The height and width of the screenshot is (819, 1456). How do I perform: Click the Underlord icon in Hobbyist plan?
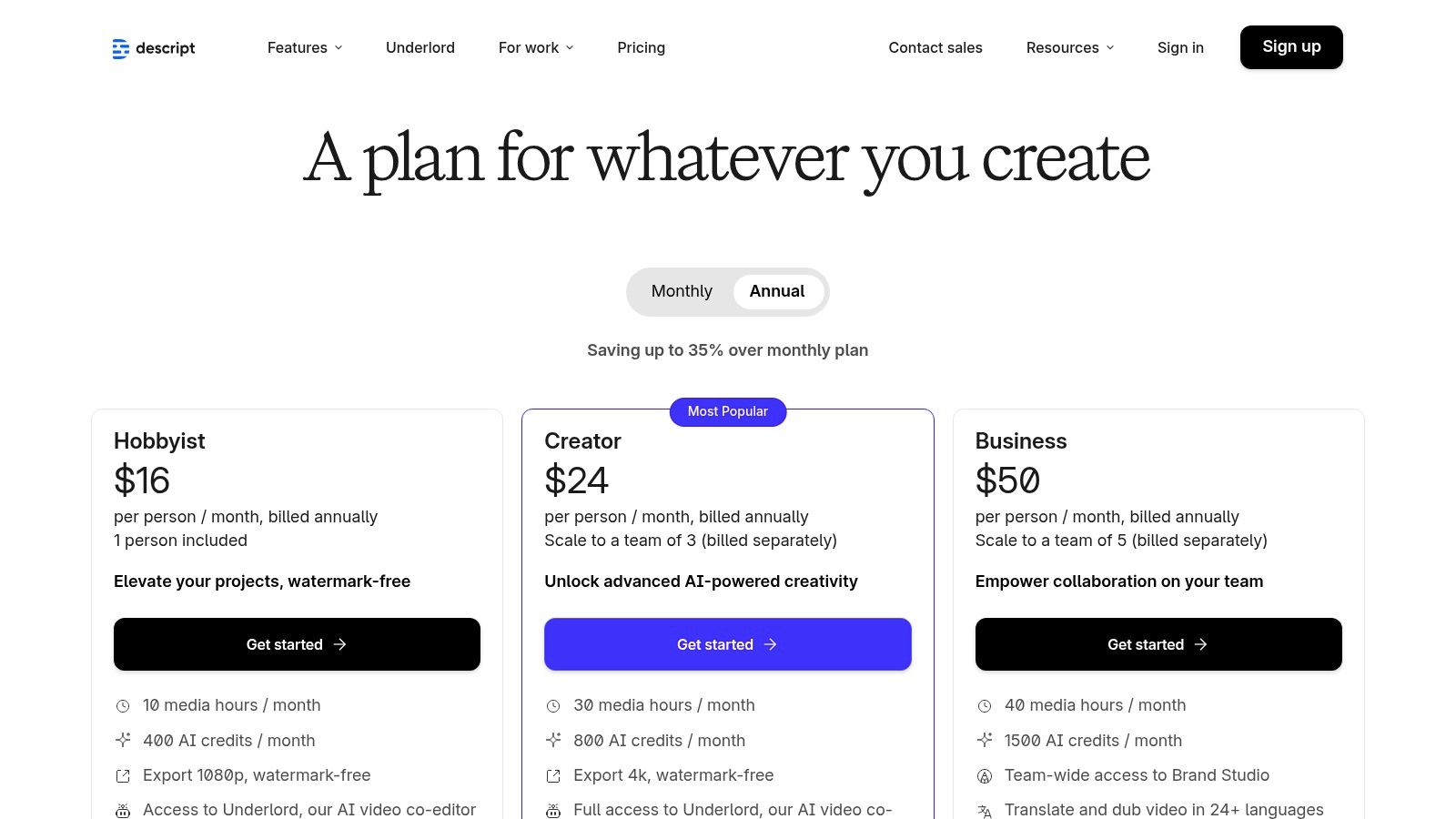point(124,809)
